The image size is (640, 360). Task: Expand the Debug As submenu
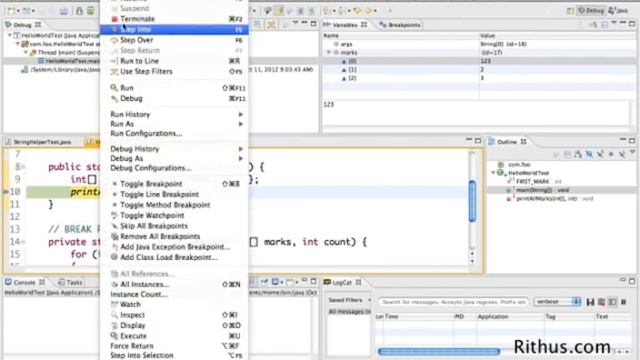174,158
